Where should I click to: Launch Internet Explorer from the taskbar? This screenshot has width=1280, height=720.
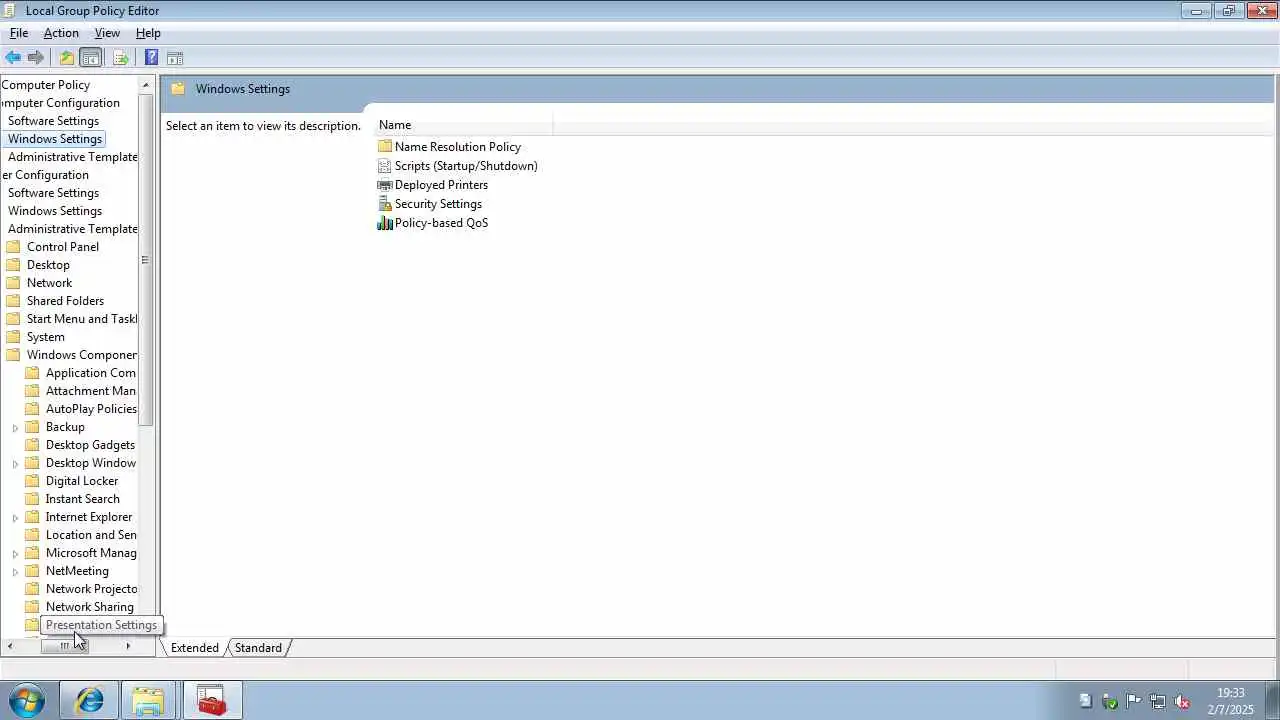[89, 700]
